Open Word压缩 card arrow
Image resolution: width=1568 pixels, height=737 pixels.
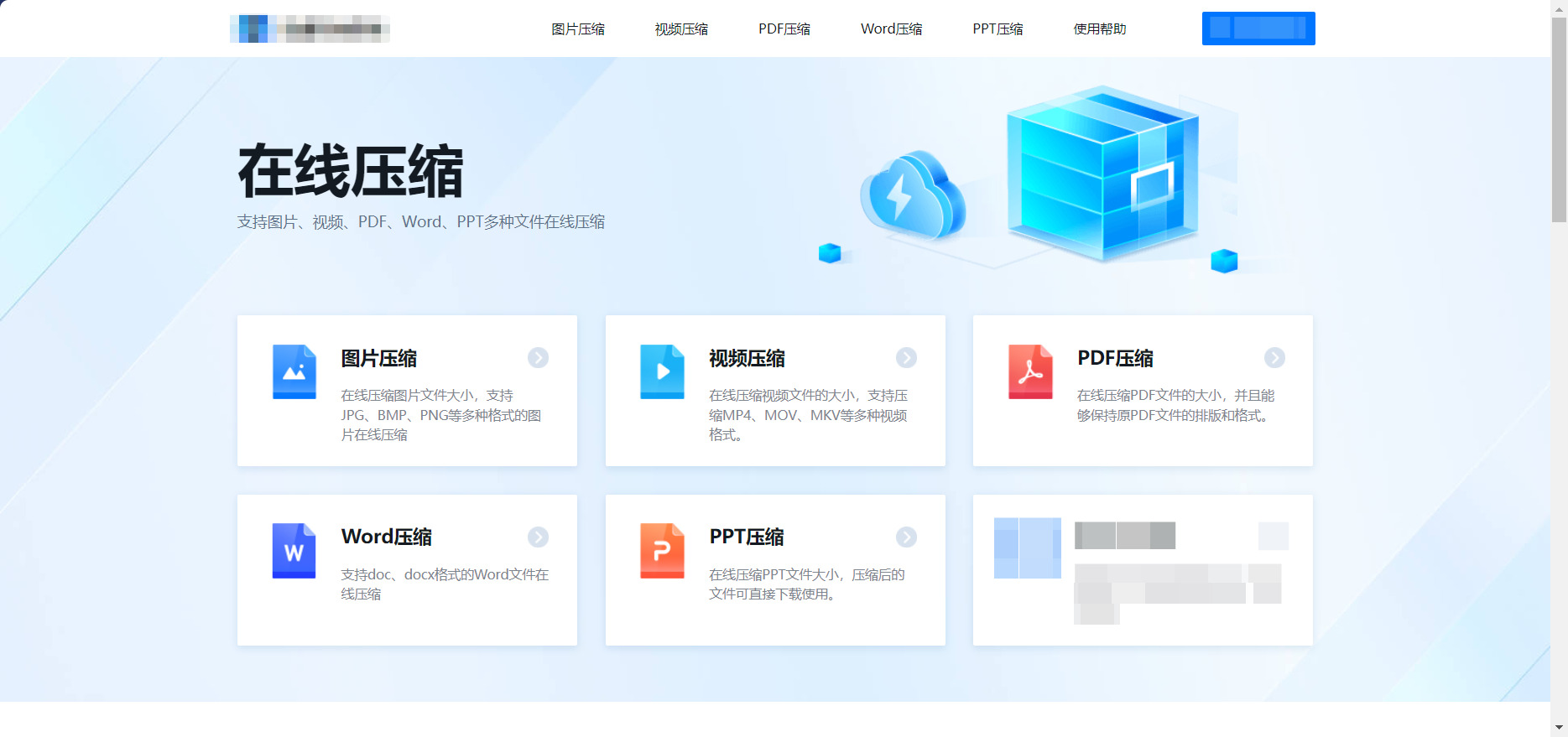point(538,537)
